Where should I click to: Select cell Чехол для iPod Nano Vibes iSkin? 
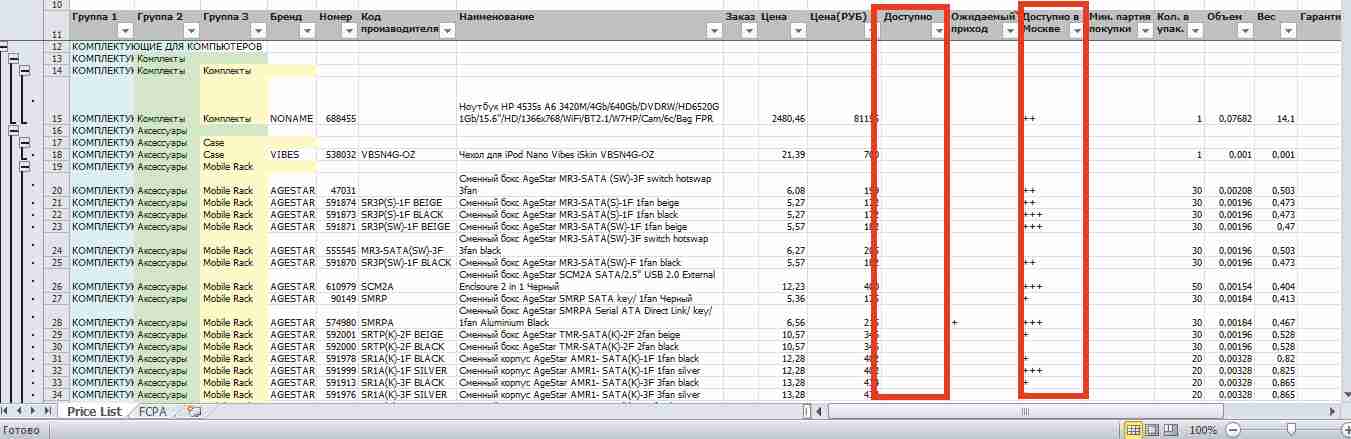590,155
